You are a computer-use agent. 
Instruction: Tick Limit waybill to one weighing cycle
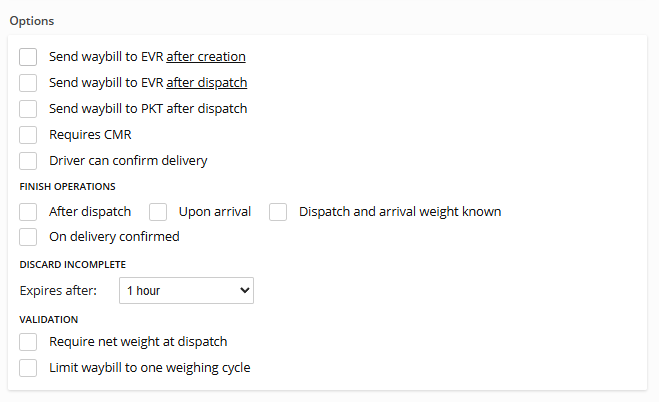pyautogui.click(x=28, y=368)
